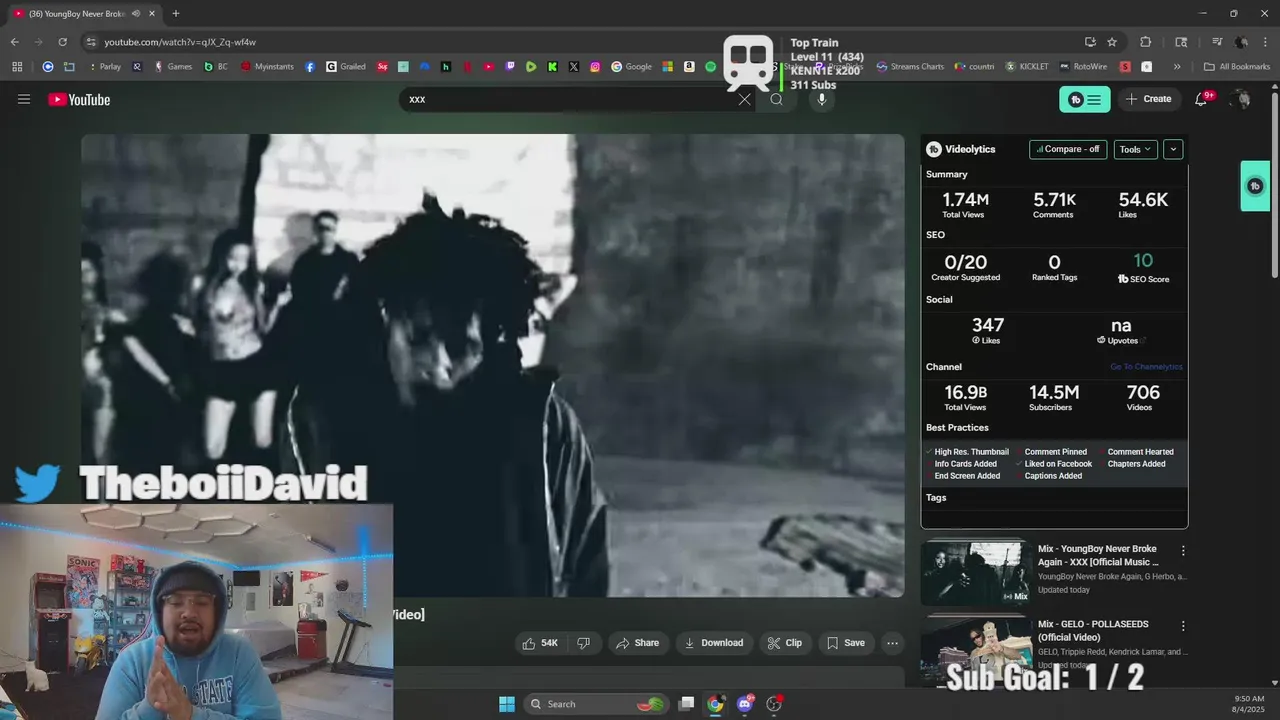Screen dimensions: 1280x720
Task: Open the Twitch bookmark icon
Action: click(510, 67)
